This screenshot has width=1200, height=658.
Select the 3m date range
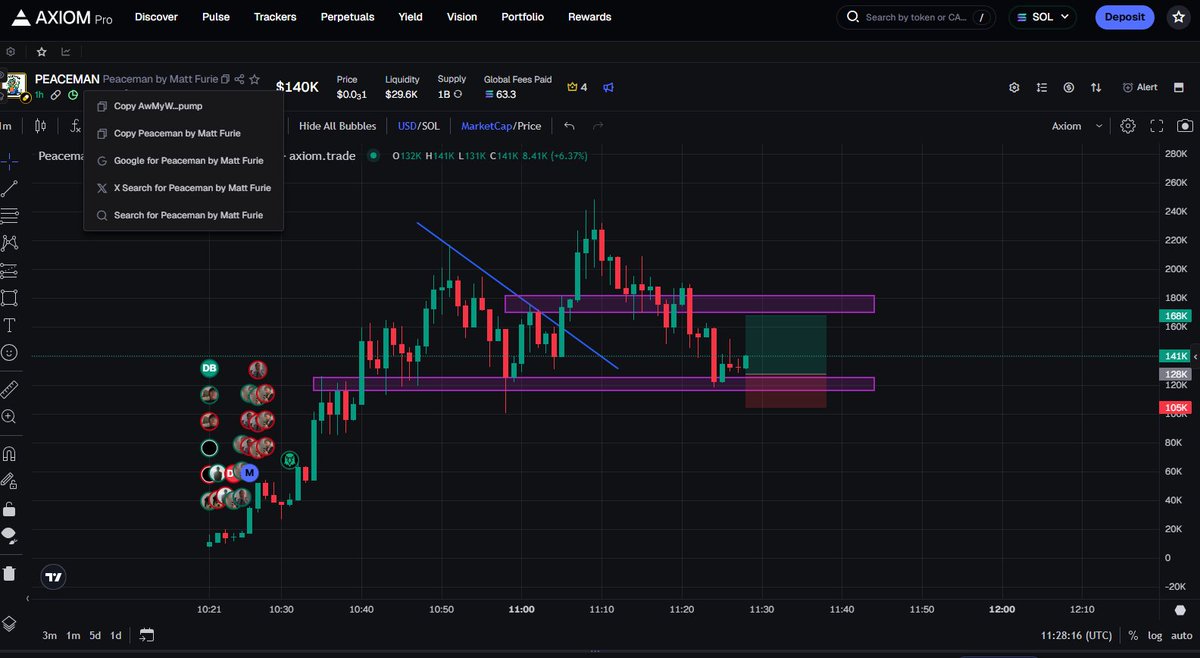click(x=49, y=635)
